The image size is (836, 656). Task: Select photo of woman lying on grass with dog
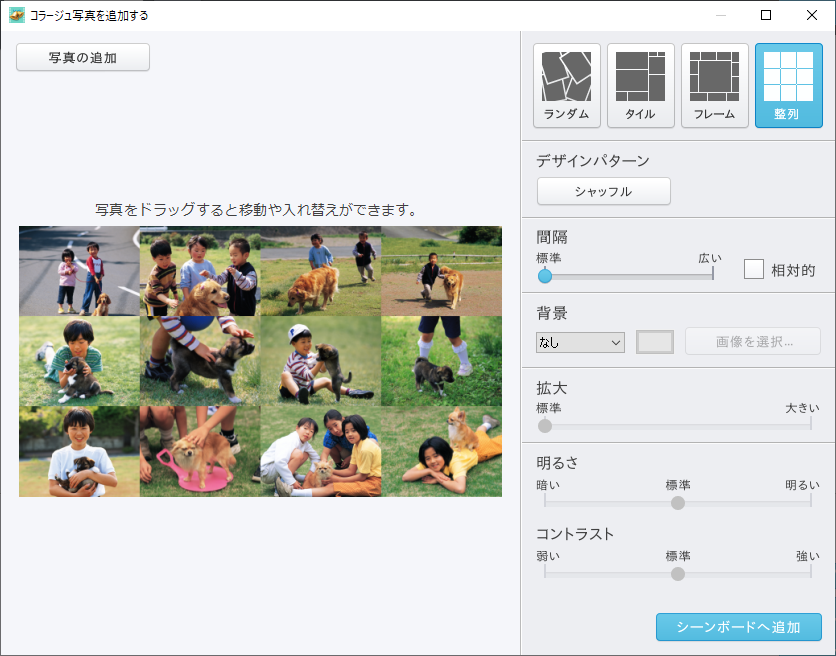coord(441,451)
